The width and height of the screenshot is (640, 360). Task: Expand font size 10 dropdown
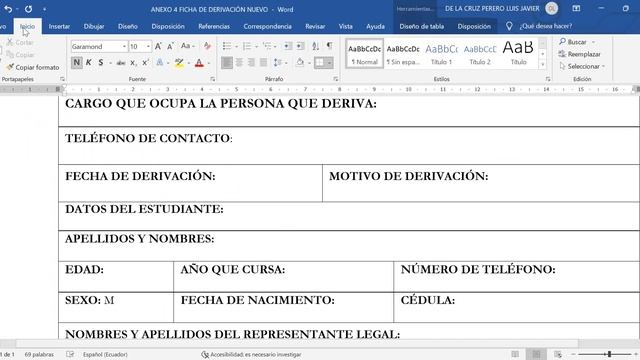(148, 47)
